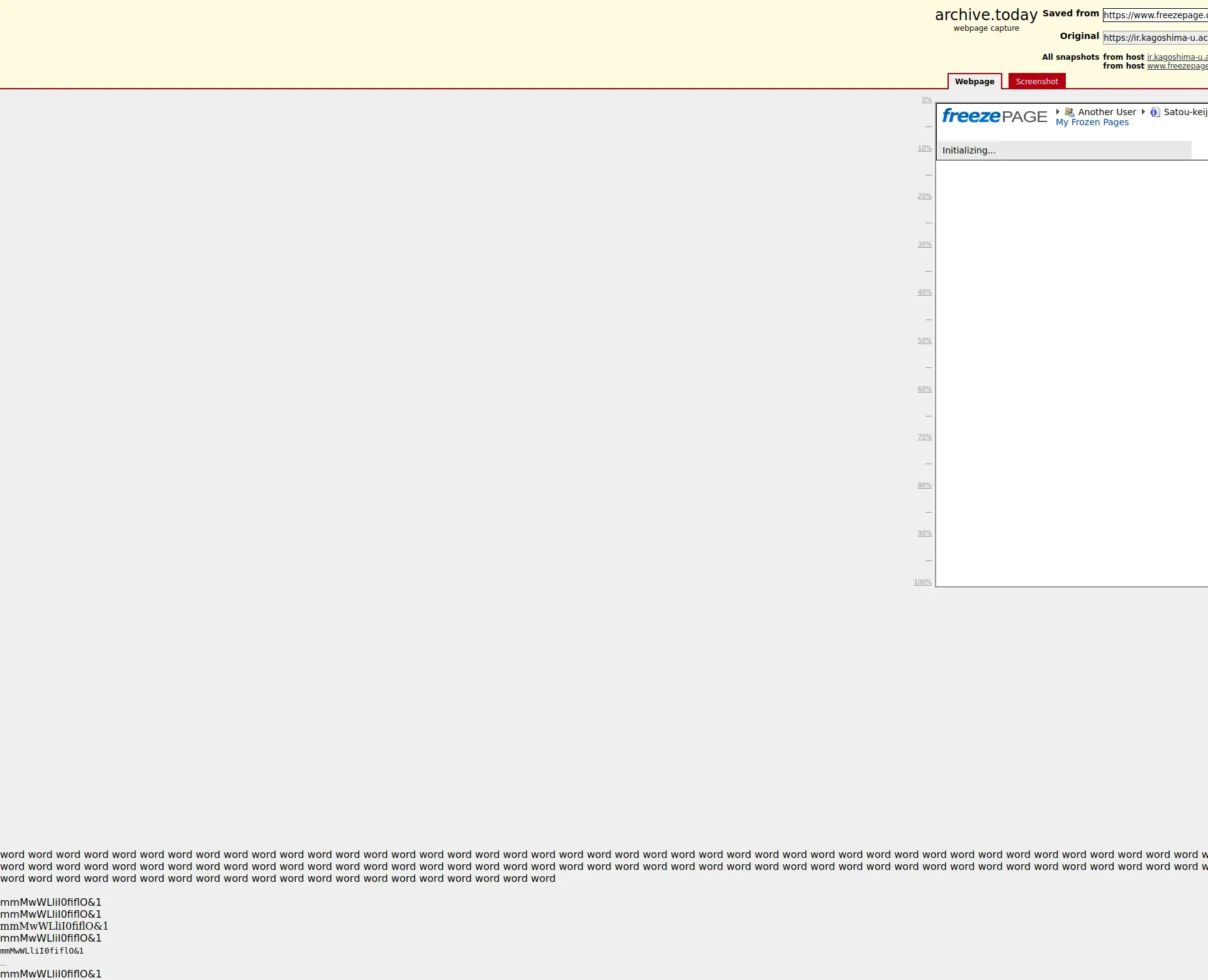
Task: Click the freezePAGE logo
Action: point(994,116)
